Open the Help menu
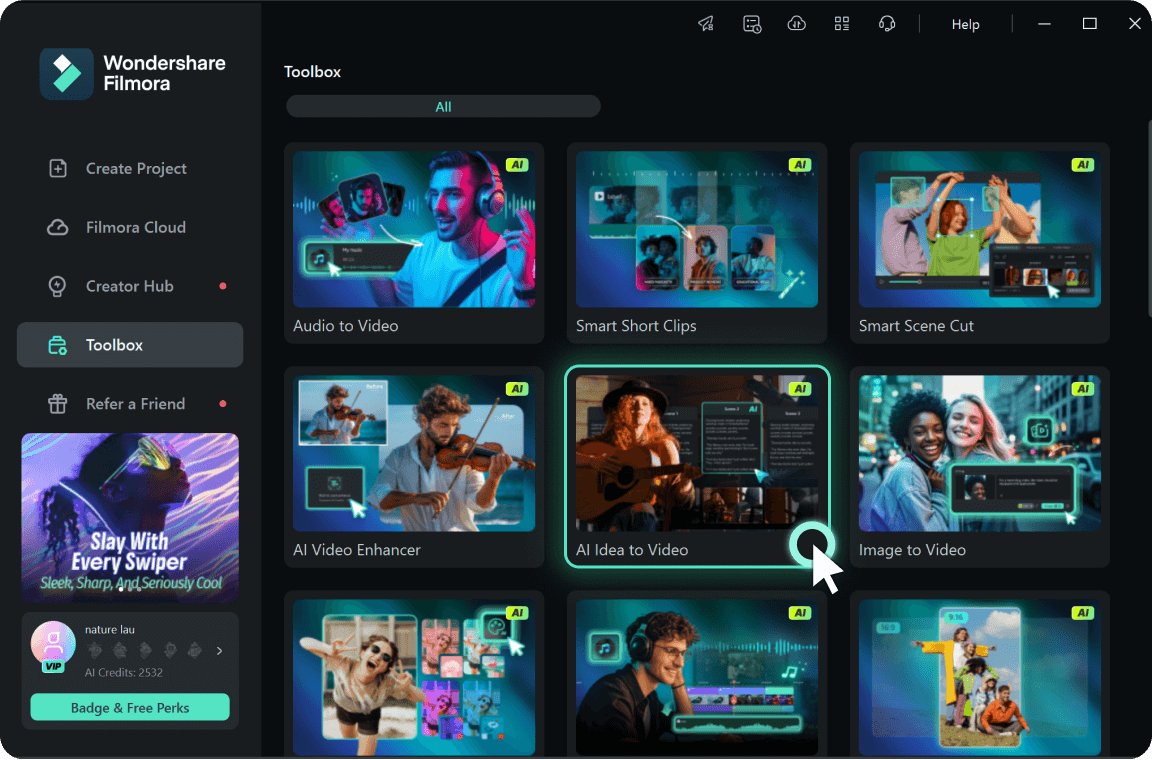 965,24
